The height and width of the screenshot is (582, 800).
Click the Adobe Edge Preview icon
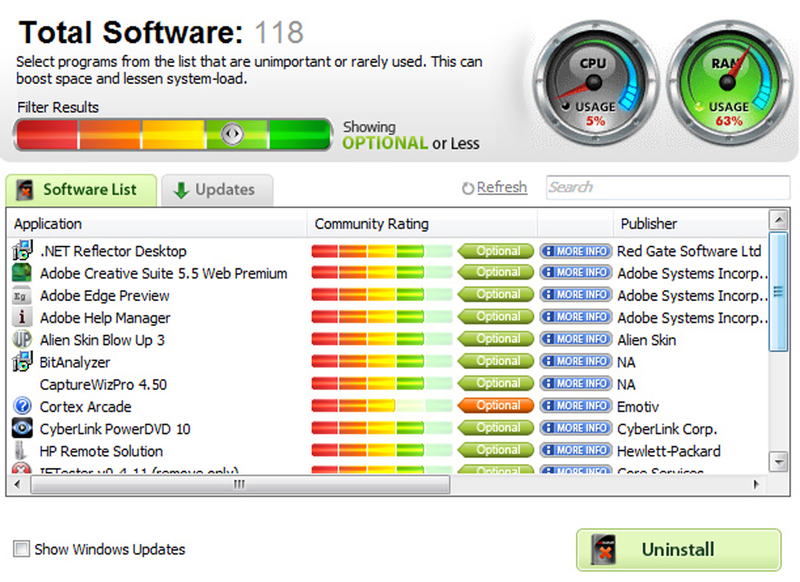[21, 296]
